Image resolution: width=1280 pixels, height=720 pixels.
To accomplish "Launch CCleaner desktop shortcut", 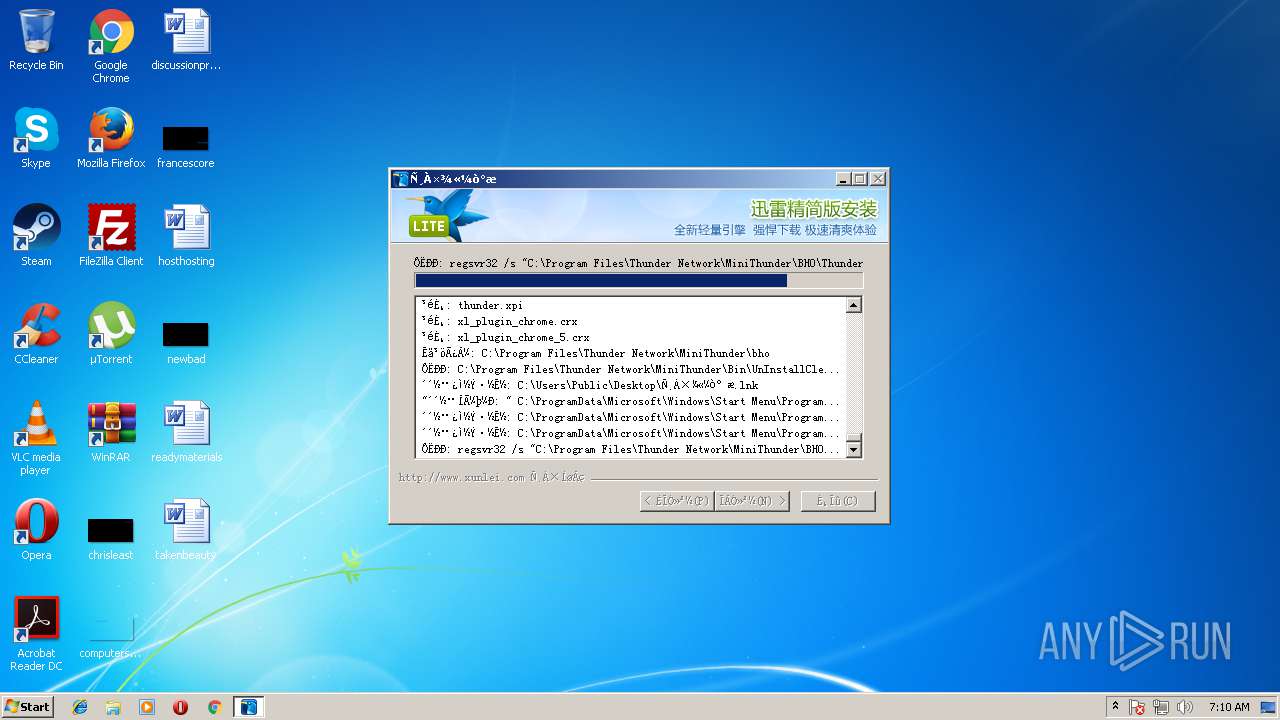I will pos(36,334).
